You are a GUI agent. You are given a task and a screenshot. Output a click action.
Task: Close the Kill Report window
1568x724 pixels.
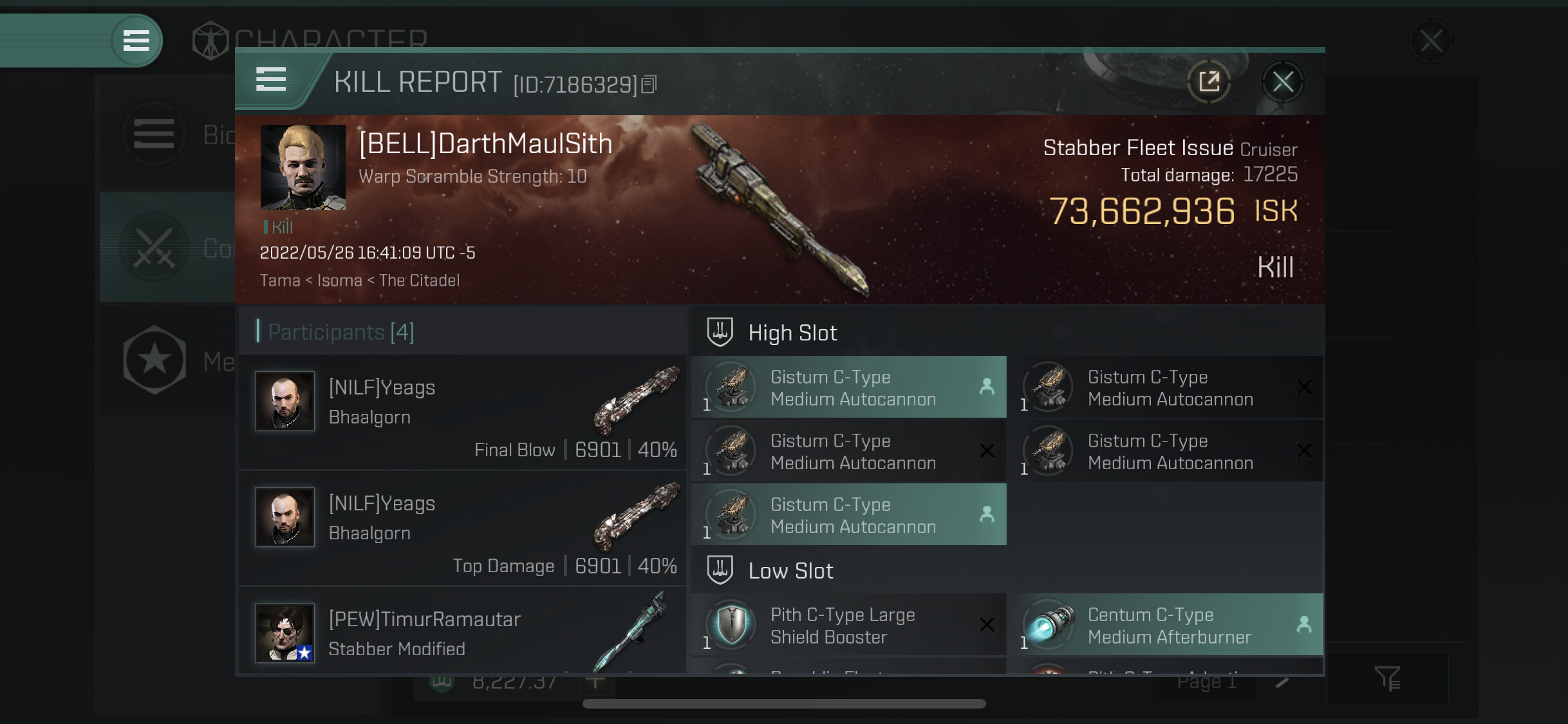click(x=1282, y=82)
